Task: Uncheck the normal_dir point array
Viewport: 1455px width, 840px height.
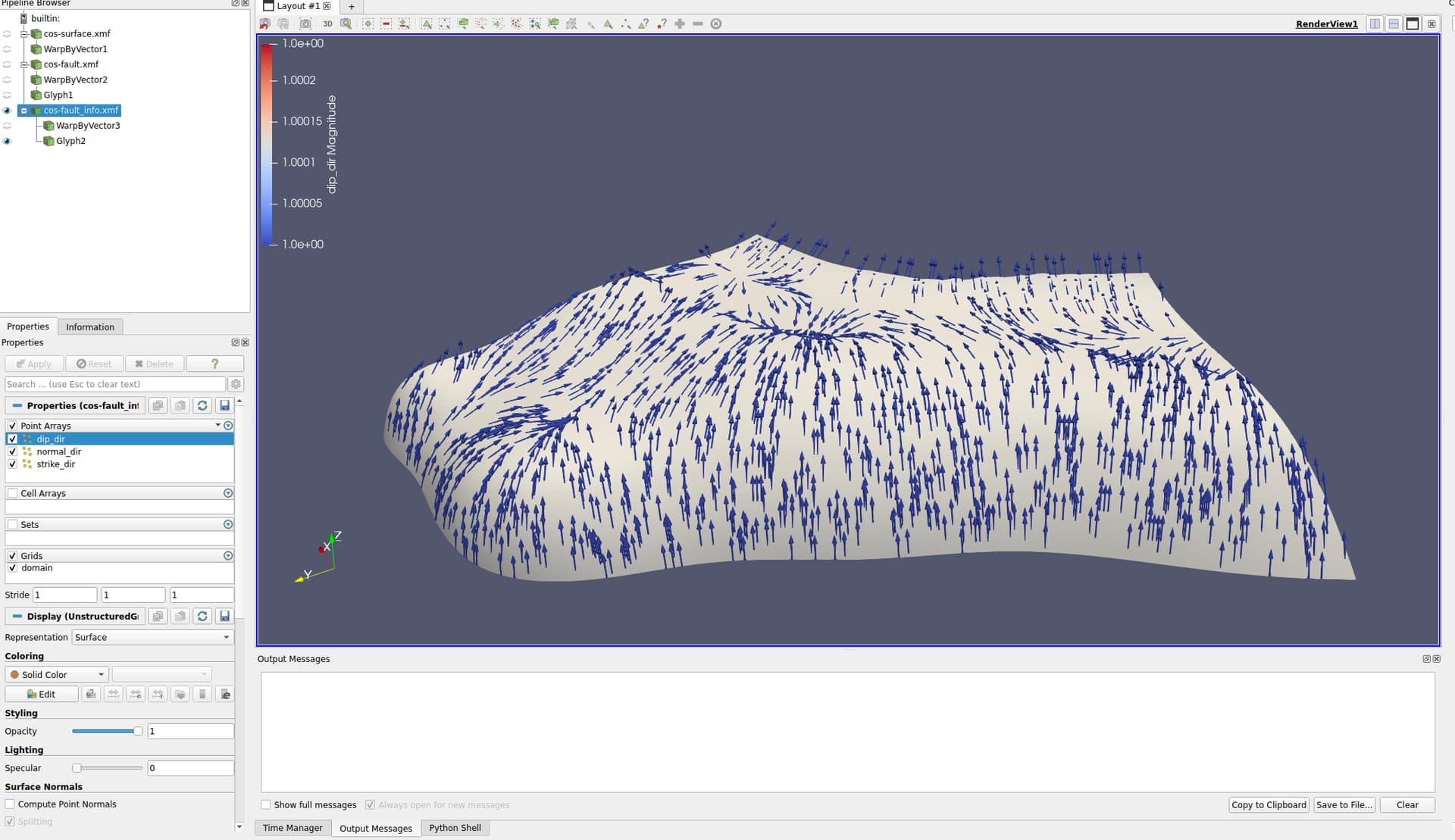Action: [12, 452]
